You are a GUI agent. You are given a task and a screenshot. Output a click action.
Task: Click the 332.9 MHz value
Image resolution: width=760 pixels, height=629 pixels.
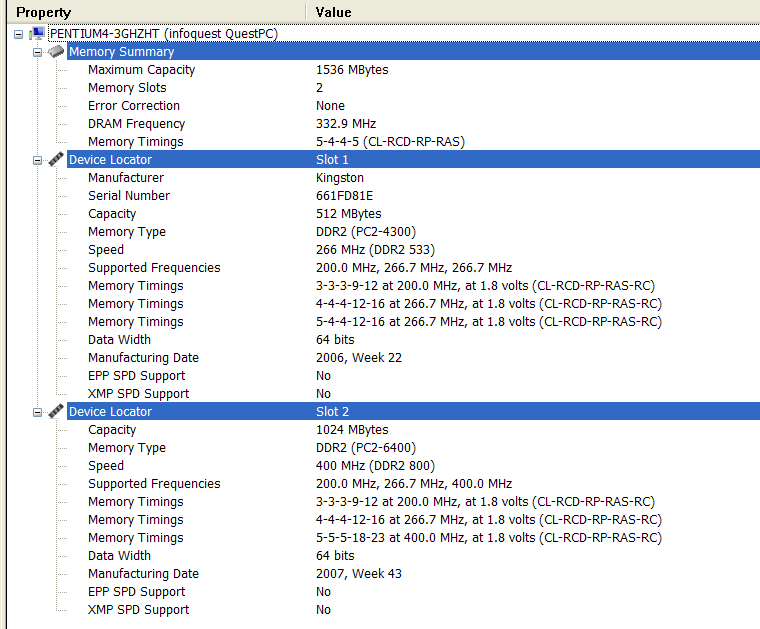(x=346, y=124)
